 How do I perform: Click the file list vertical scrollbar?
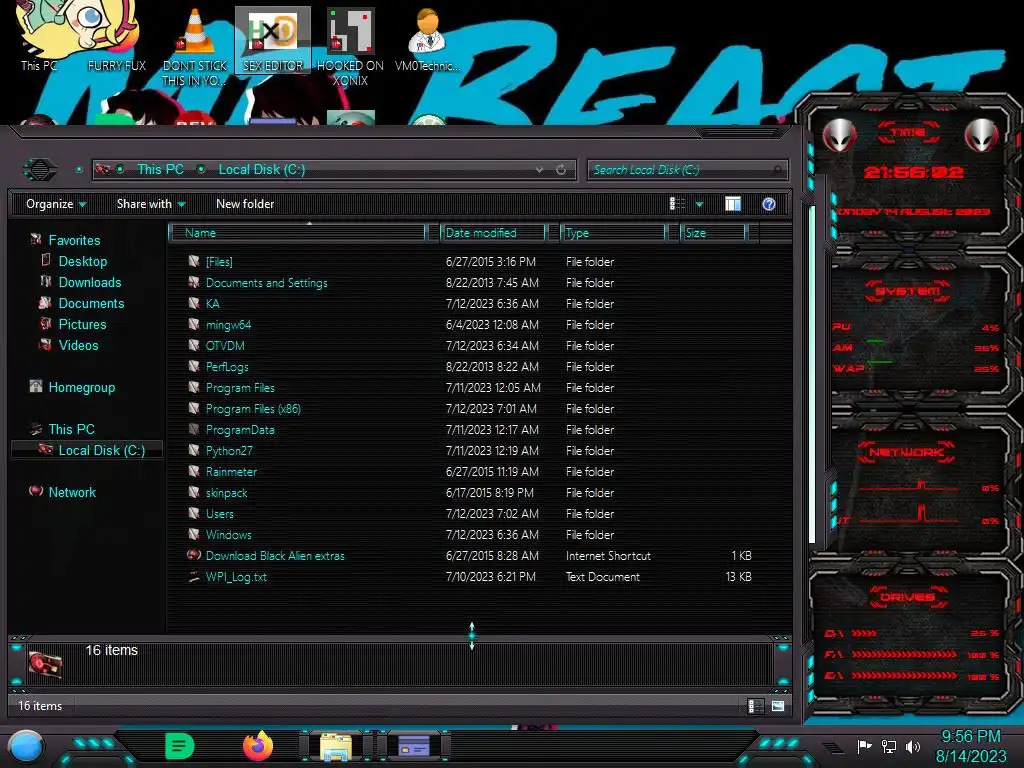[x=812, y=375]
